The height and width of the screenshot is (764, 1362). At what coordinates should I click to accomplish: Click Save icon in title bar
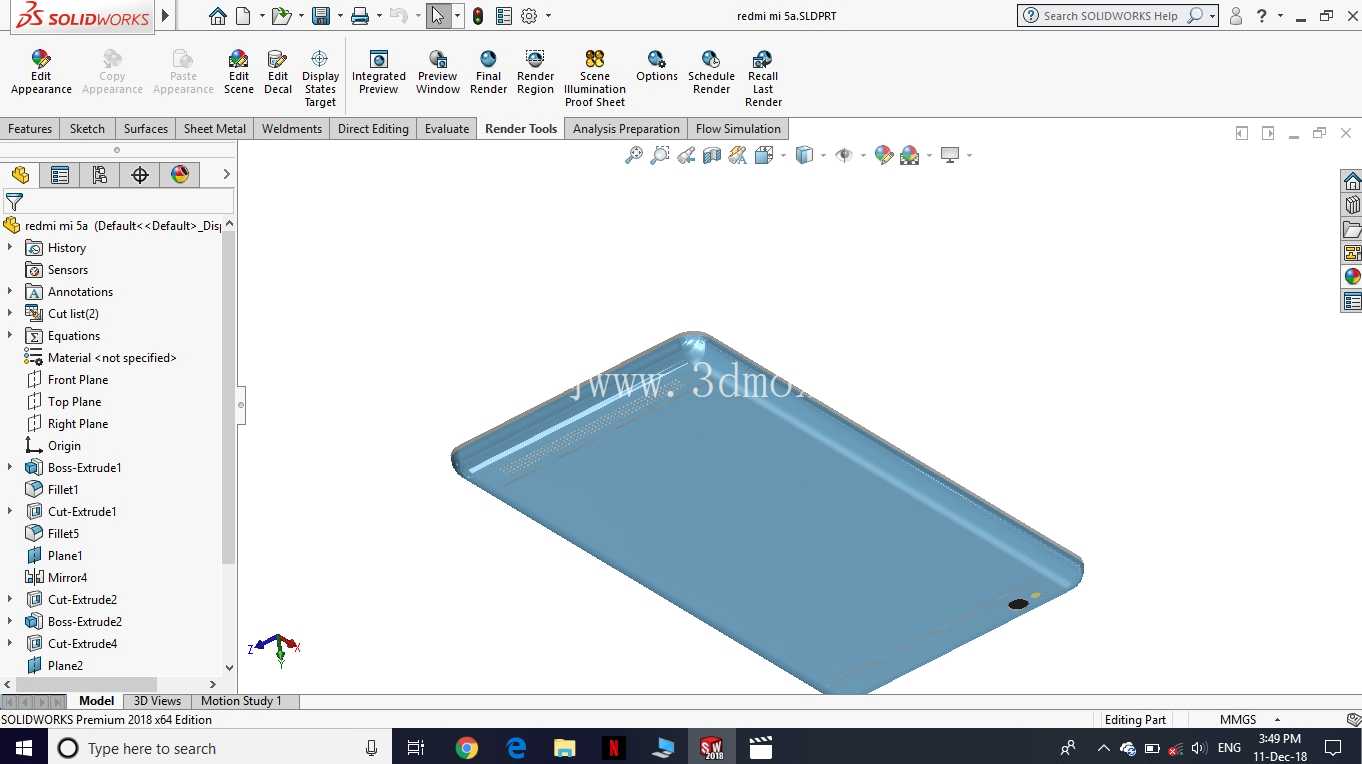[320, 16]
